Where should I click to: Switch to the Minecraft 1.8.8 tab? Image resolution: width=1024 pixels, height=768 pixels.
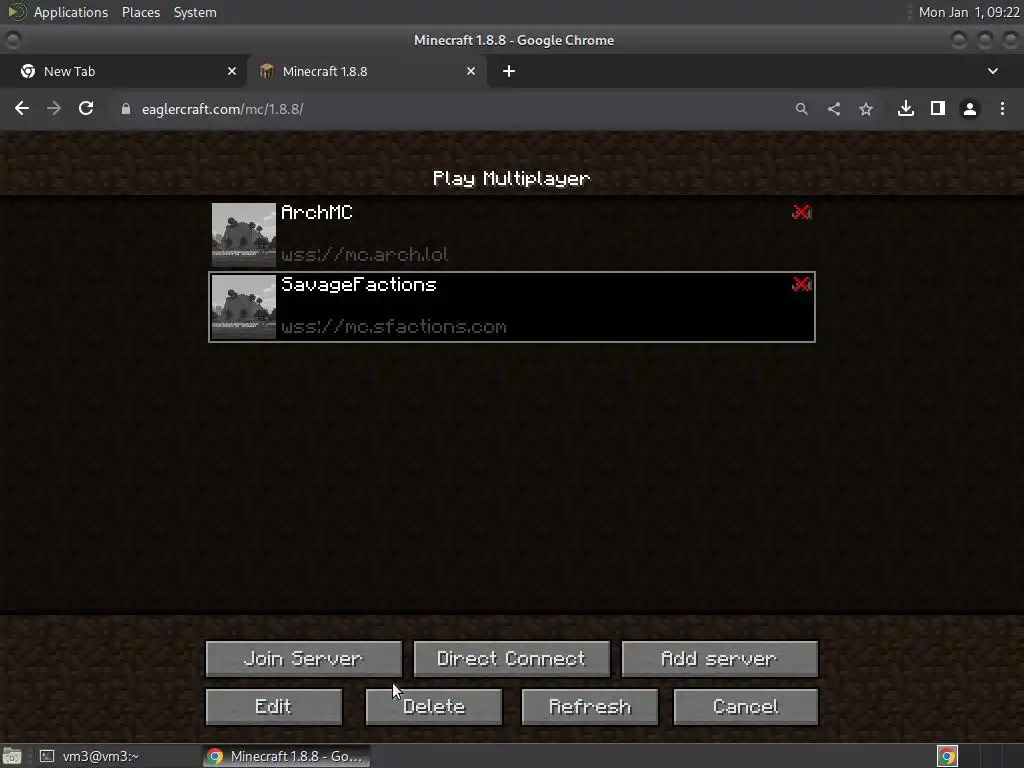(x=367, y=71)
